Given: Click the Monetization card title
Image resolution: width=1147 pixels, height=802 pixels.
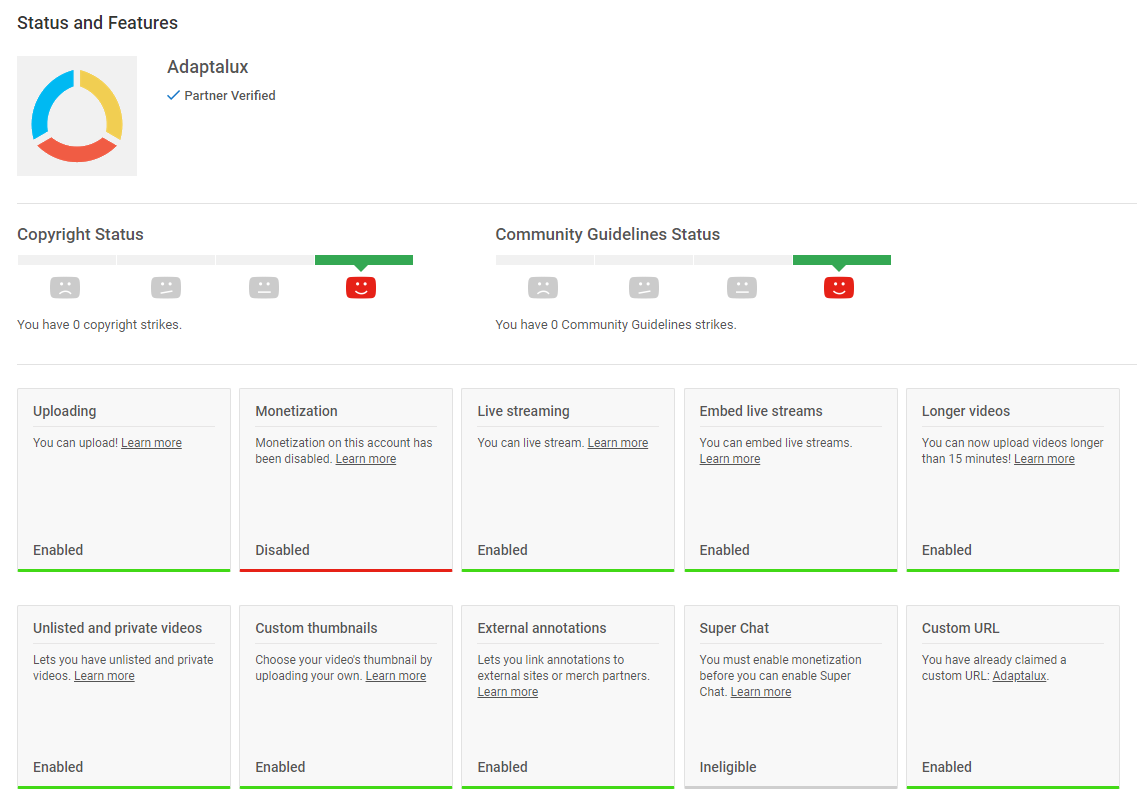Looking at the screenshot, I should pos(296,411).
